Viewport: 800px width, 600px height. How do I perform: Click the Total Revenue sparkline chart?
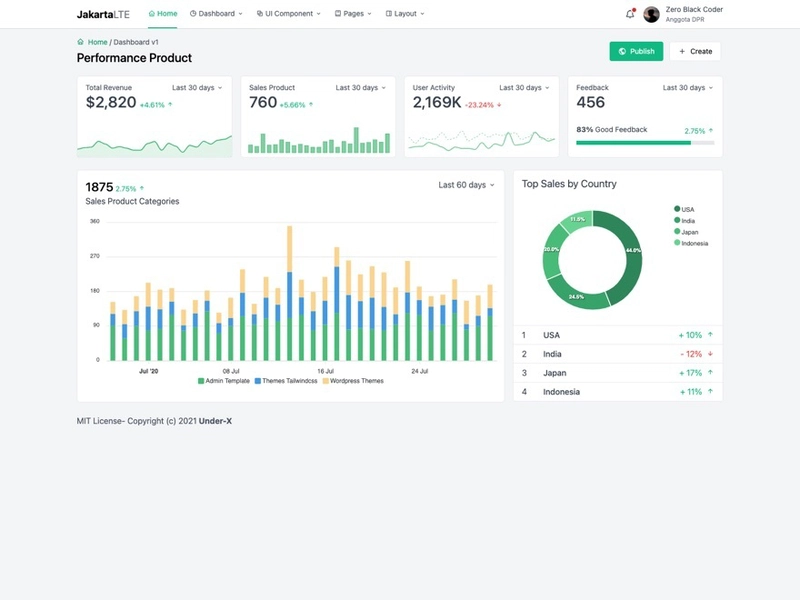[155, 145]
